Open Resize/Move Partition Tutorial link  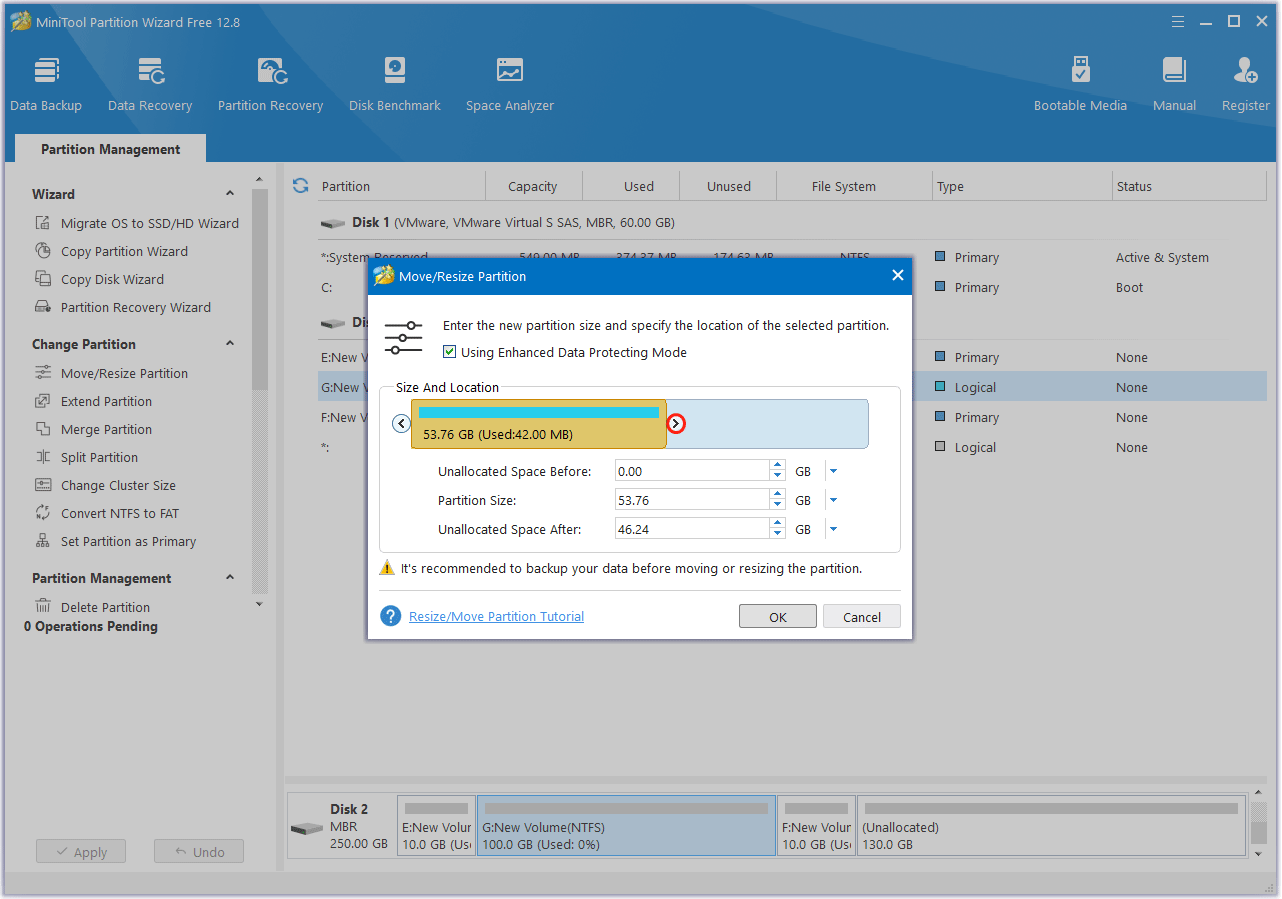coord(496,616)
